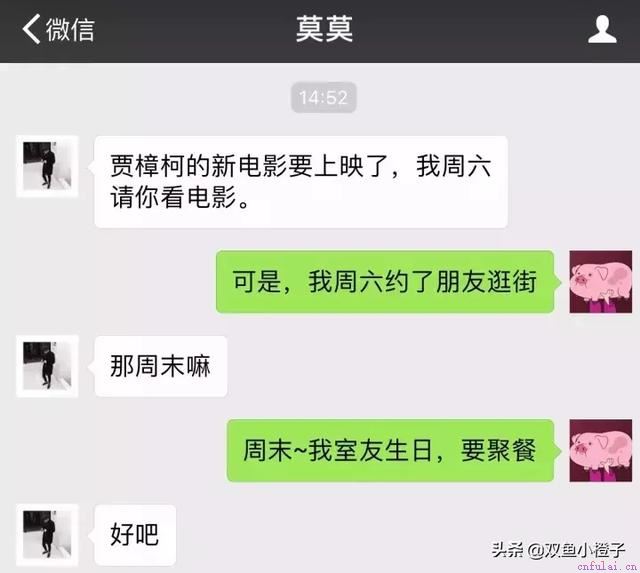Tap the back chevron arrow
The height and width of the screenshot is (573, 640).
pos(31,29)
